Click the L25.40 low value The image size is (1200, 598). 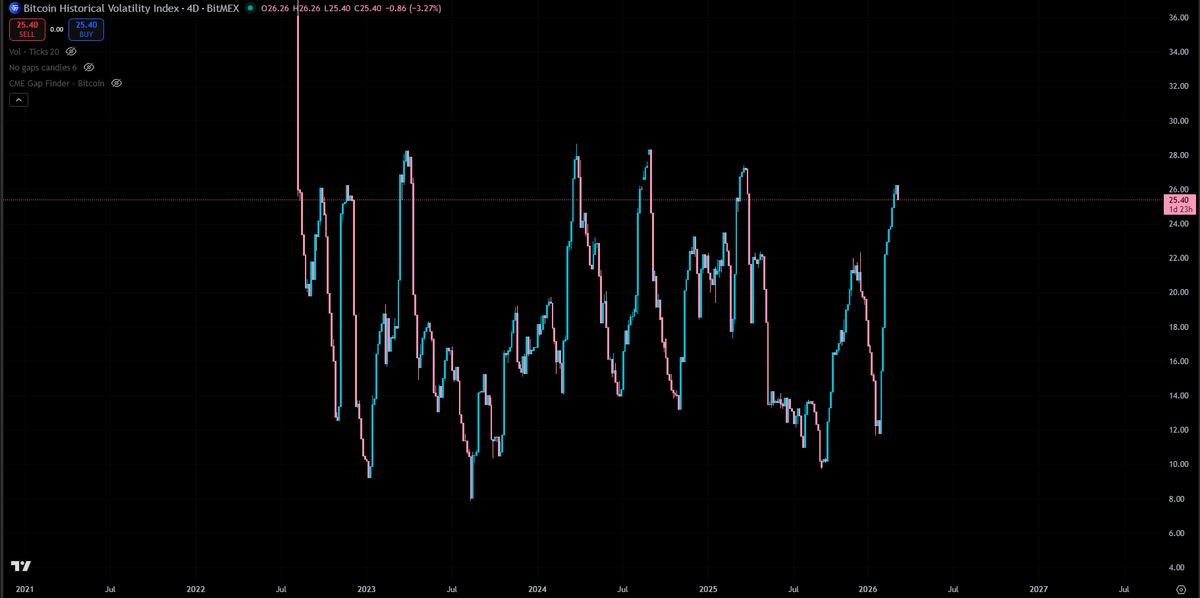point(339,8)
